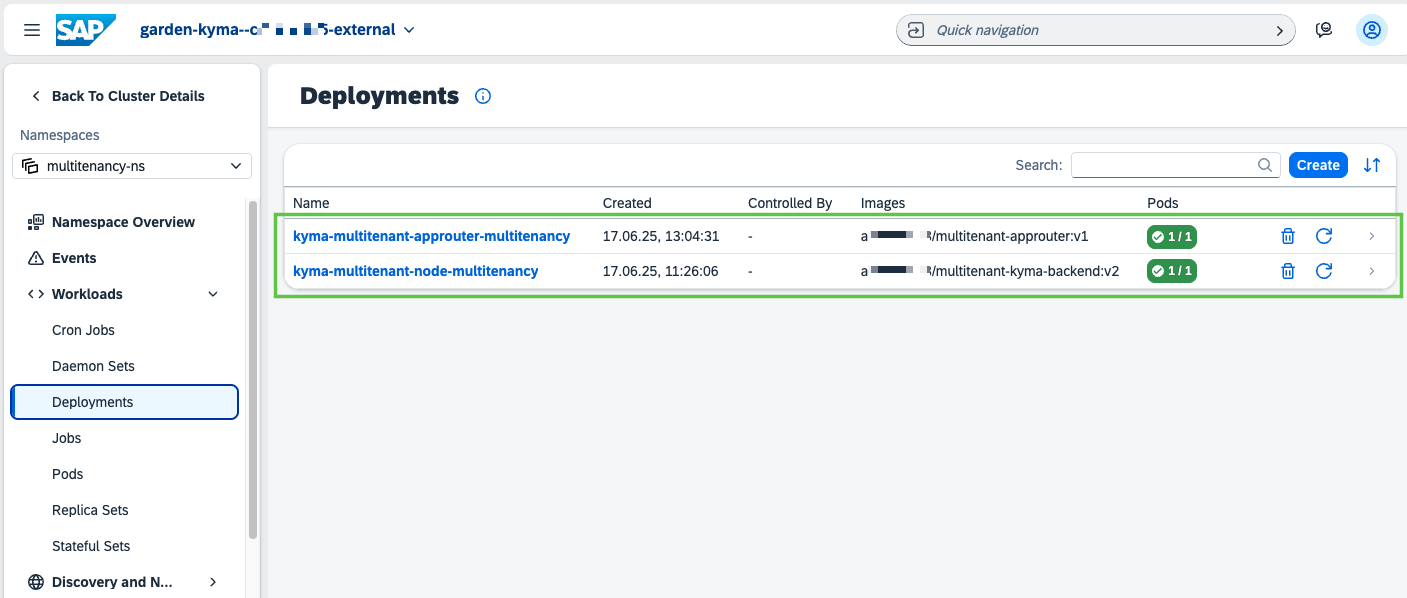Select Daemon Sets
This screenshot has width=1407, height=598.
click(93, 366)
